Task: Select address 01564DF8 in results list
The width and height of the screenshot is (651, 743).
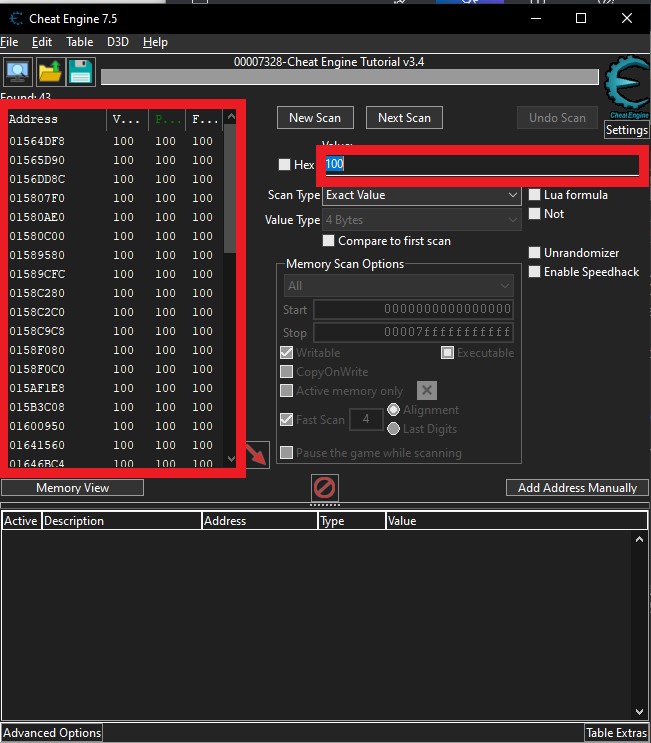Action: pyautogui.click(x=37, y=142)
